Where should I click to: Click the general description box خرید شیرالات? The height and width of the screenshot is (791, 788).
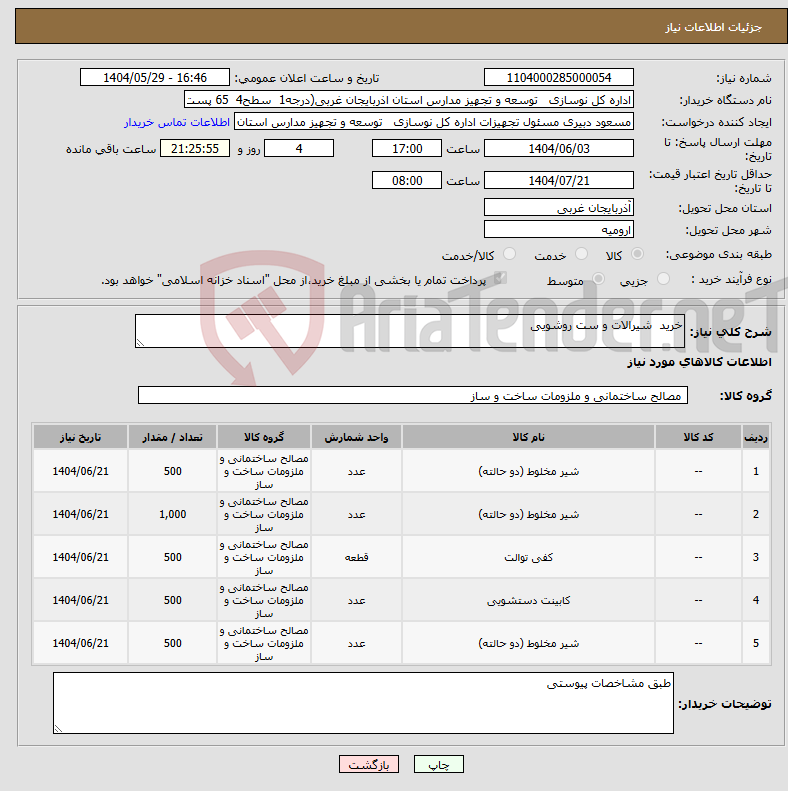tap(410, 331)
